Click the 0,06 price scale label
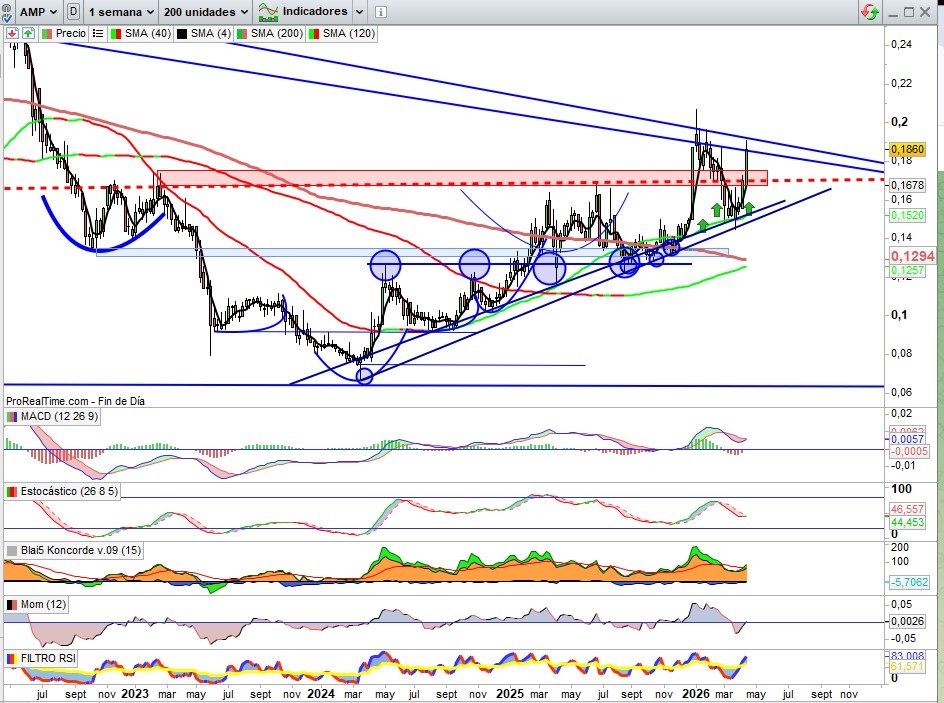The width and height of the screenshot is (944, 703). (x=901, y=392)
